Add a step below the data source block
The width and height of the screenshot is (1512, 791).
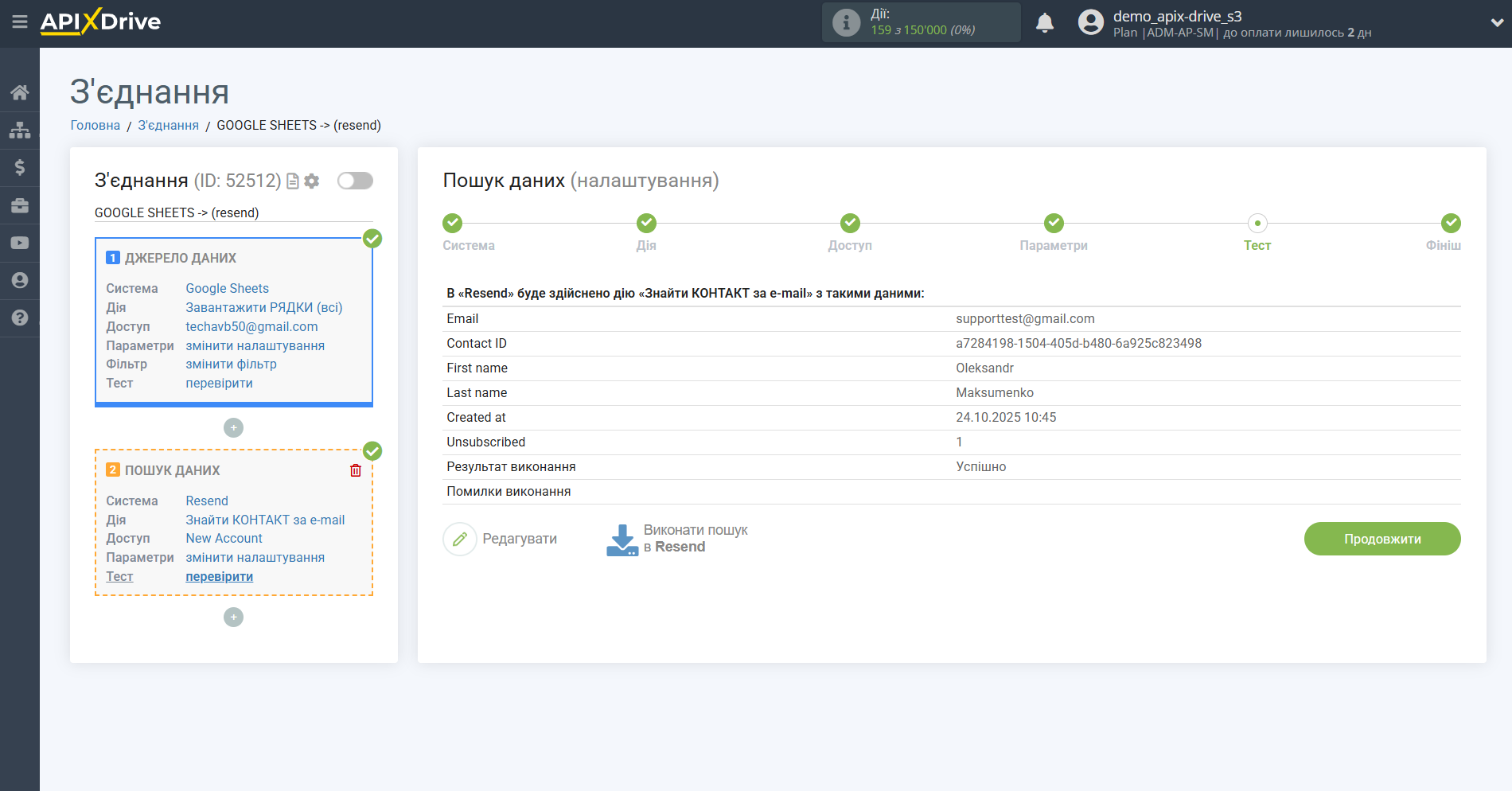pos(233,428)
